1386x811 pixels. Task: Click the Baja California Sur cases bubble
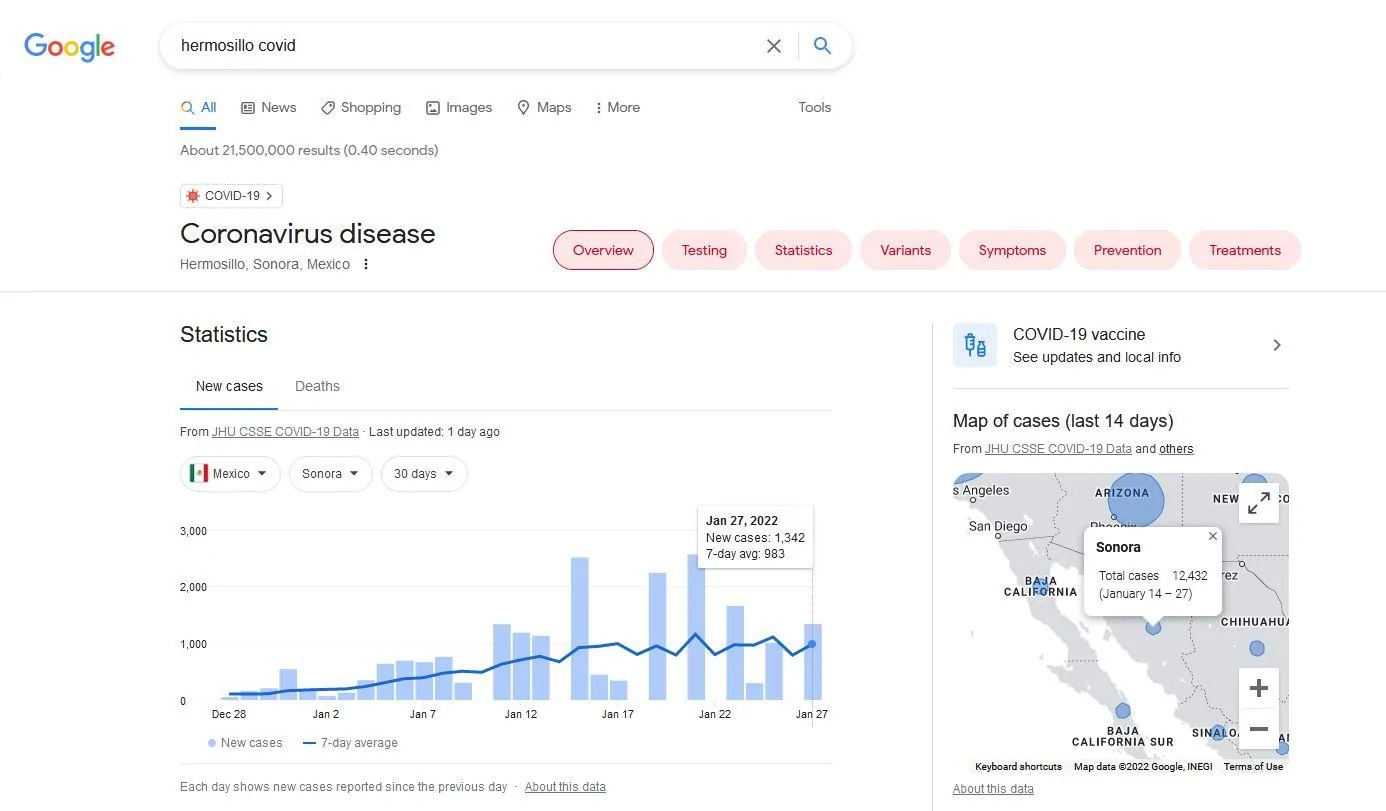click(1123, 711)
